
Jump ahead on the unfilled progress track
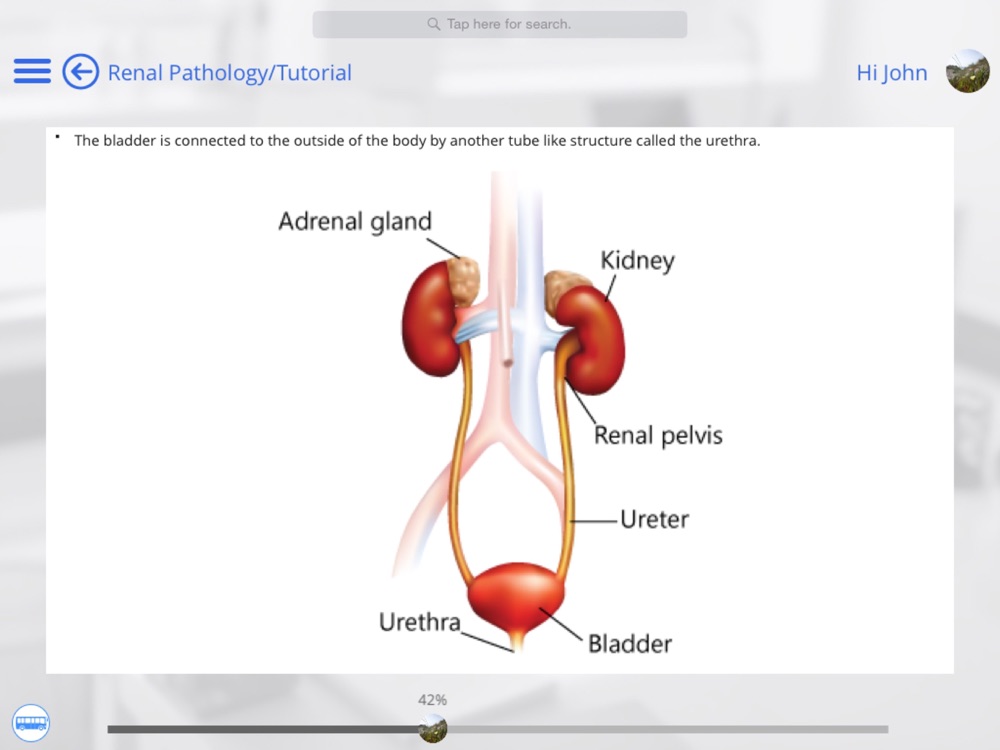click(x=668, y=729)
